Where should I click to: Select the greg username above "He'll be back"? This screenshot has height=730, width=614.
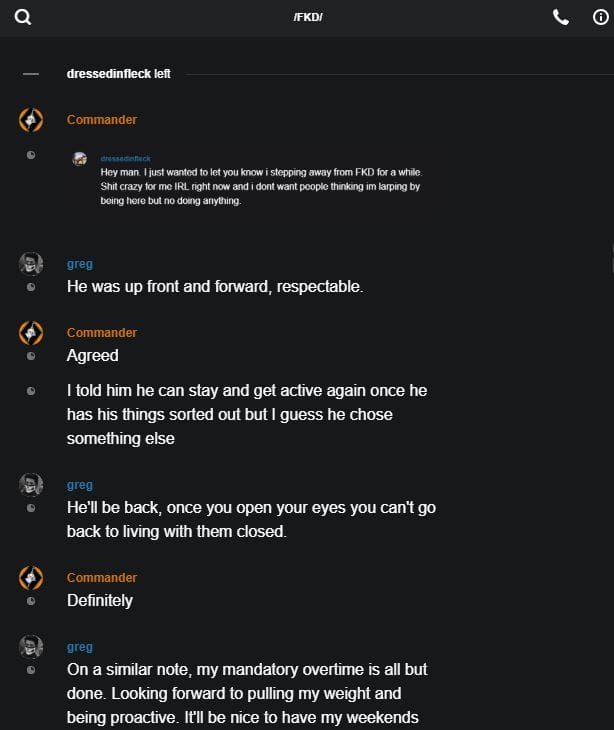[x=80, y=485]
